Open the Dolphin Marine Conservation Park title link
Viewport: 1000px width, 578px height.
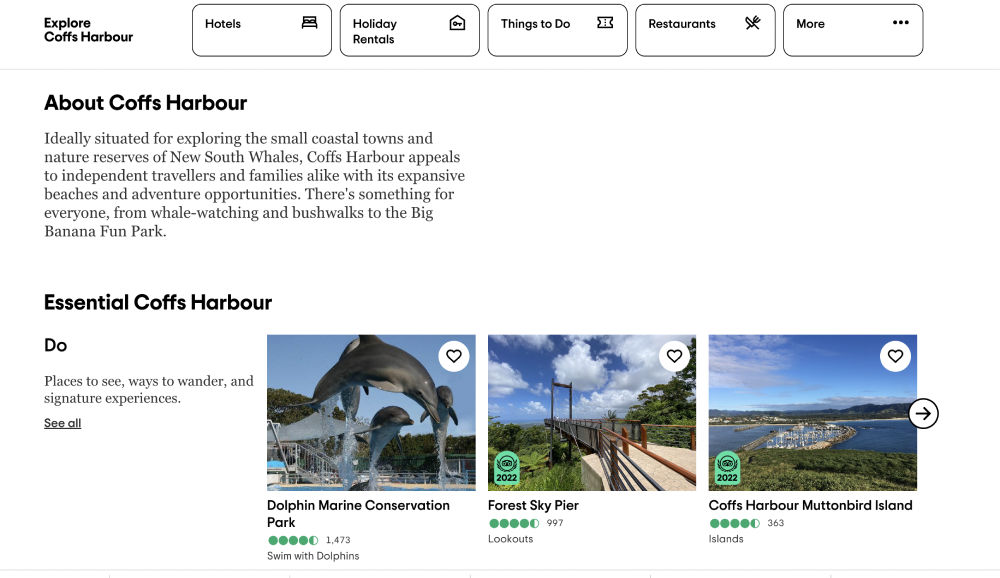click(x=358, y=514)
